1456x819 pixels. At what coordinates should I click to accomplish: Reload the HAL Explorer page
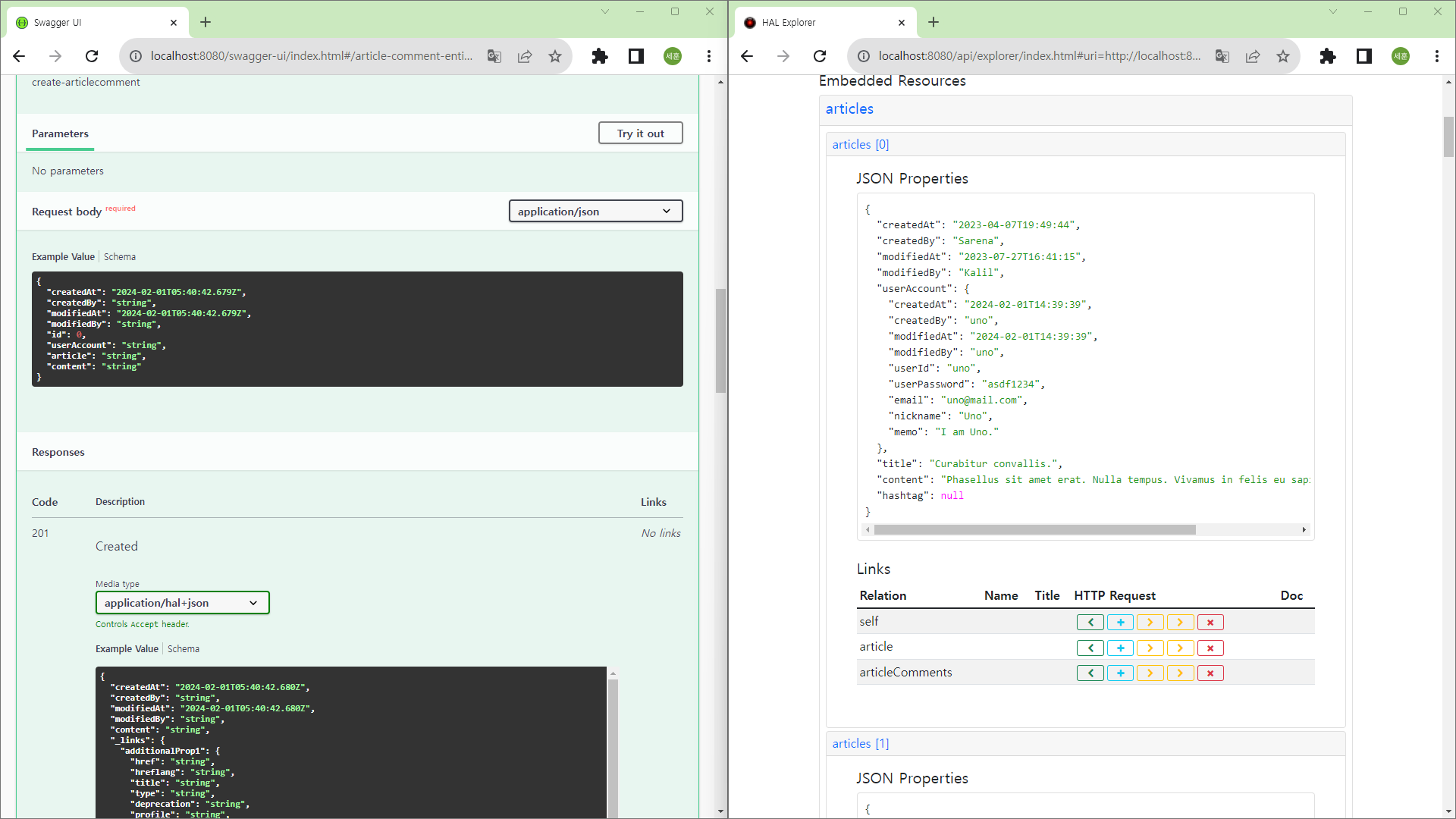pos(820,56)
